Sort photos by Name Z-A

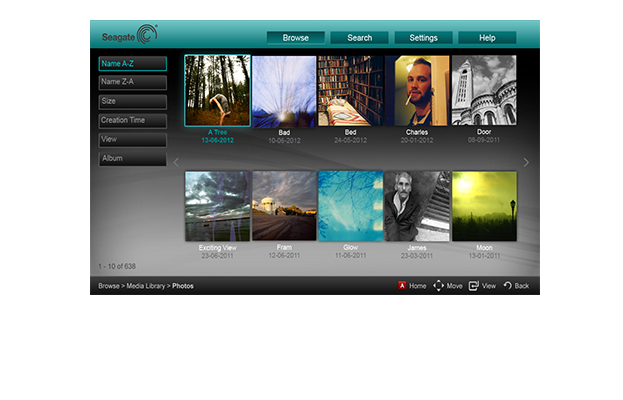point(132,82)
